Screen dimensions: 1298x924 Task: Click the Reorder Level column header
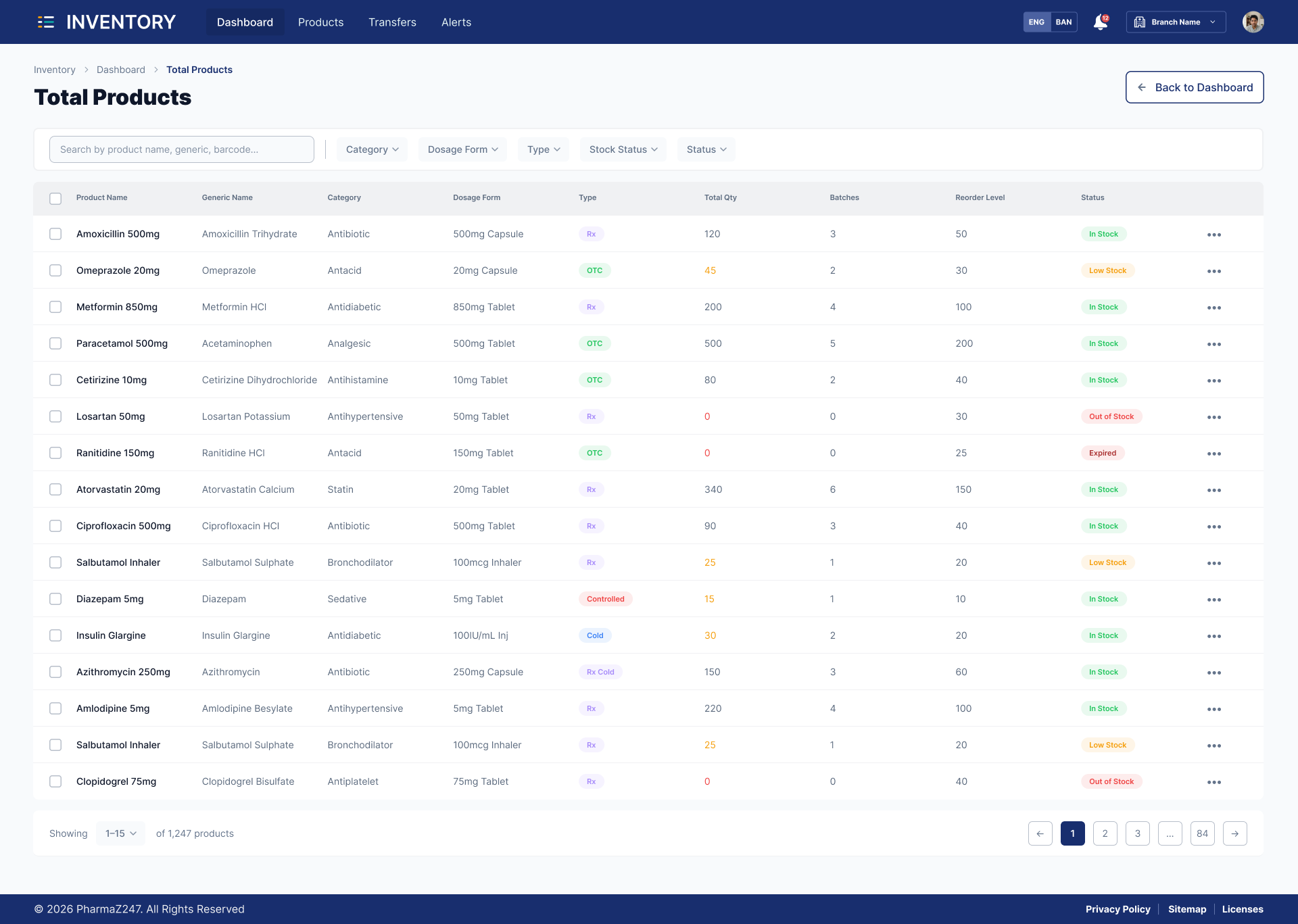coord(980,197)
